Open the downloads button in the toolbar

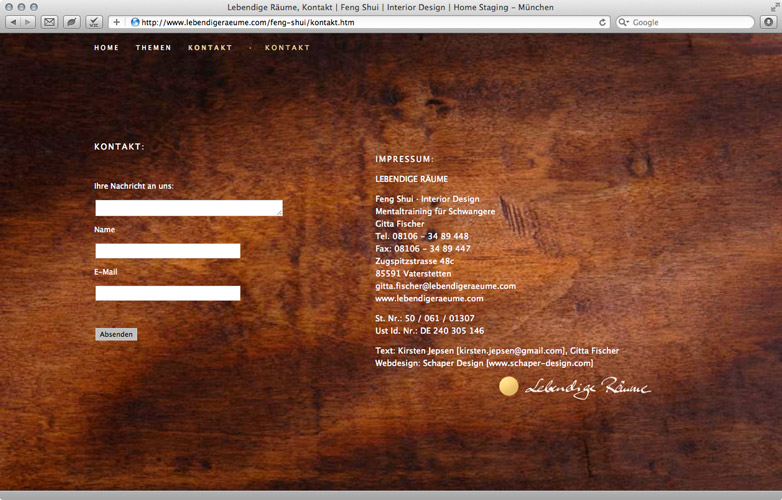(x=769, y=22)
